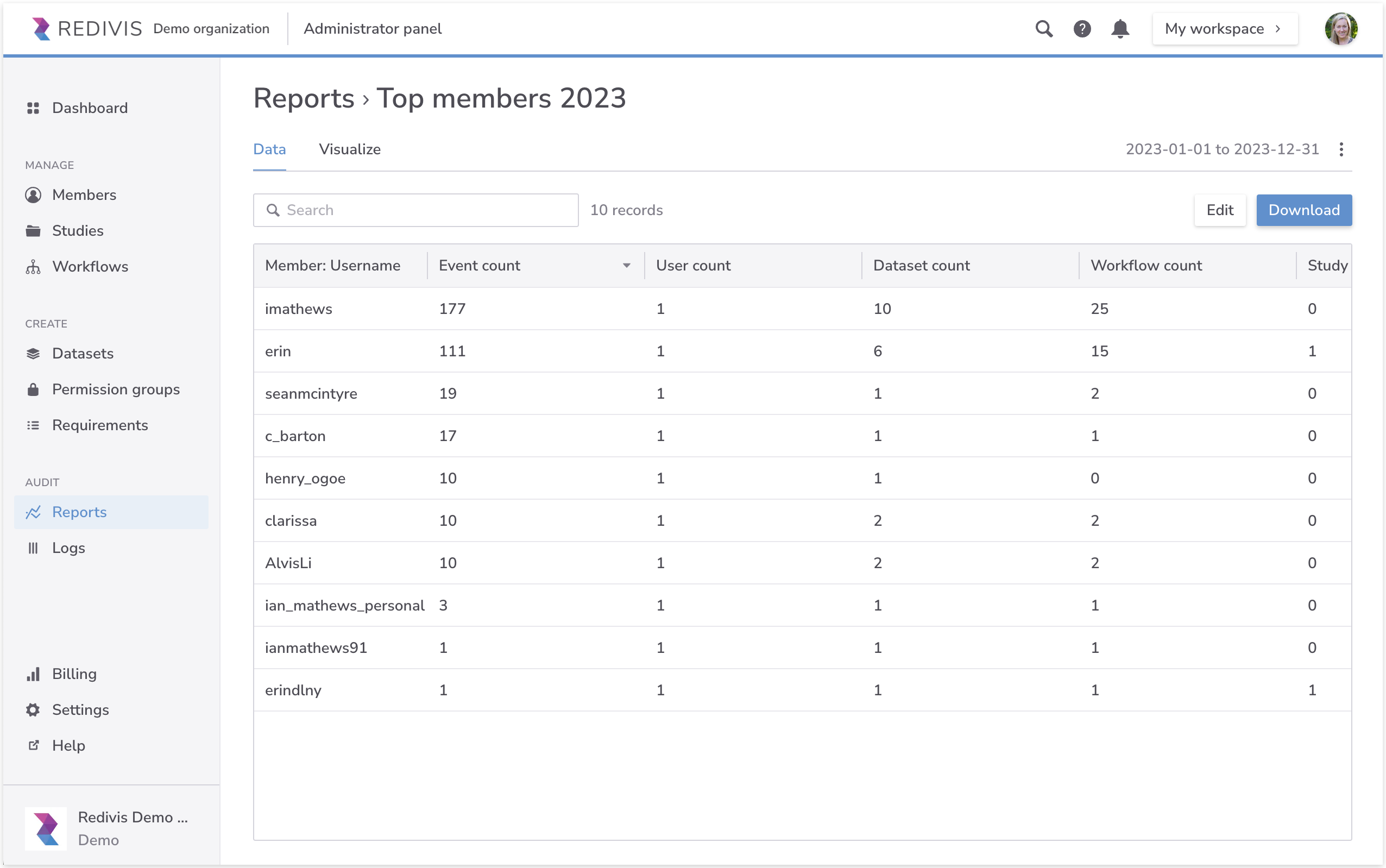Open the three-dot report options menu
The height and width of the screenshot is (868, 1386).
(1341, 150)
